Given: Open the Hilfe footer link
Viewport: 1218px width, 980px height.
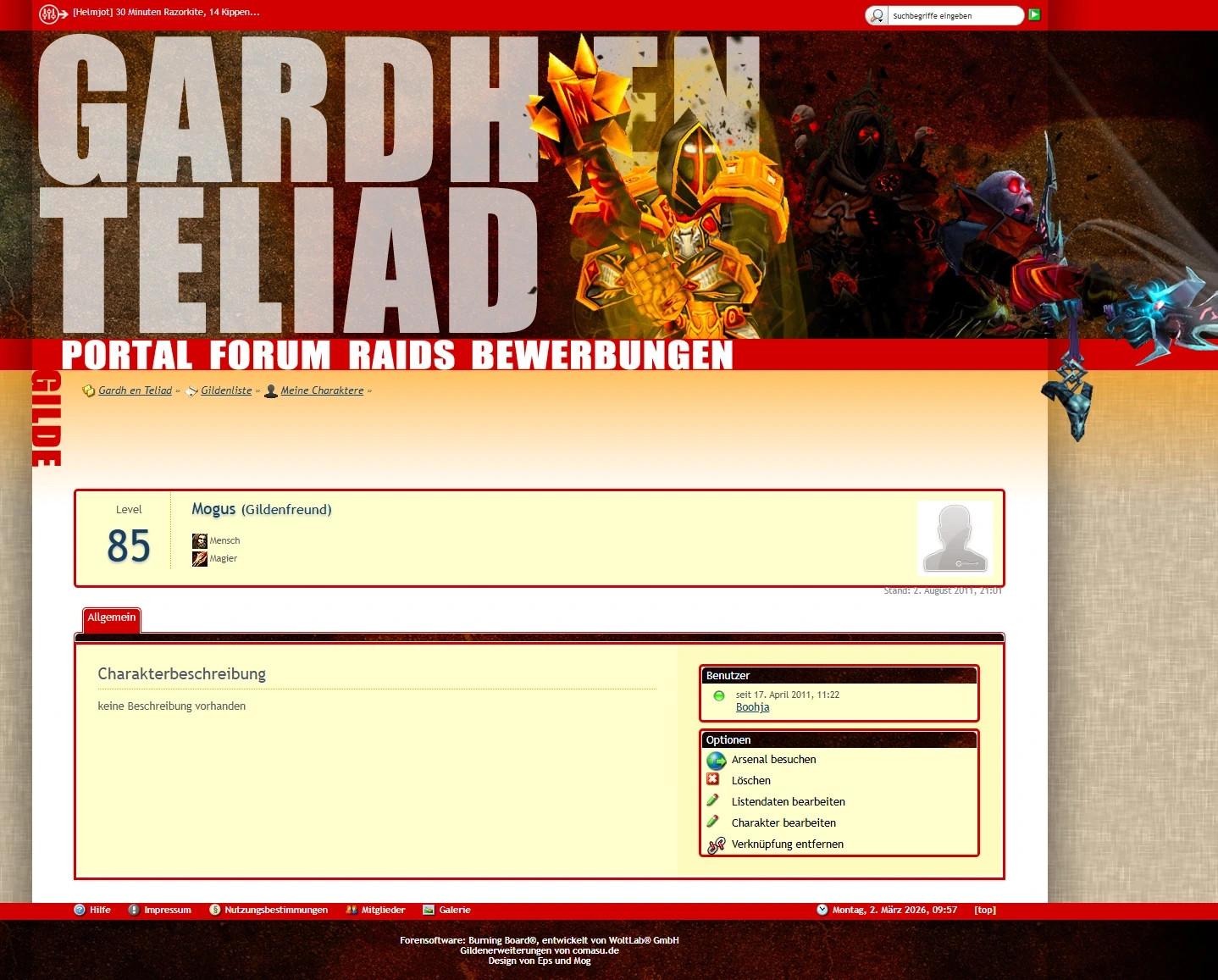Looking at the screenshot, I should (x=100, y=910).
